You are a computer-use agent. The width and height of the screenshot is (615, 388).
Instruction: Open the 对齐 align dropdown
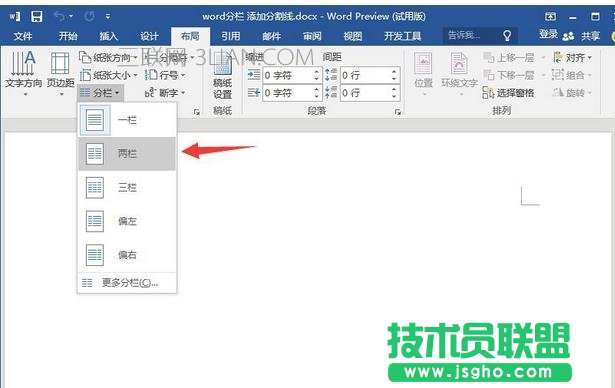pyautogui.click(x=572, y=58)
